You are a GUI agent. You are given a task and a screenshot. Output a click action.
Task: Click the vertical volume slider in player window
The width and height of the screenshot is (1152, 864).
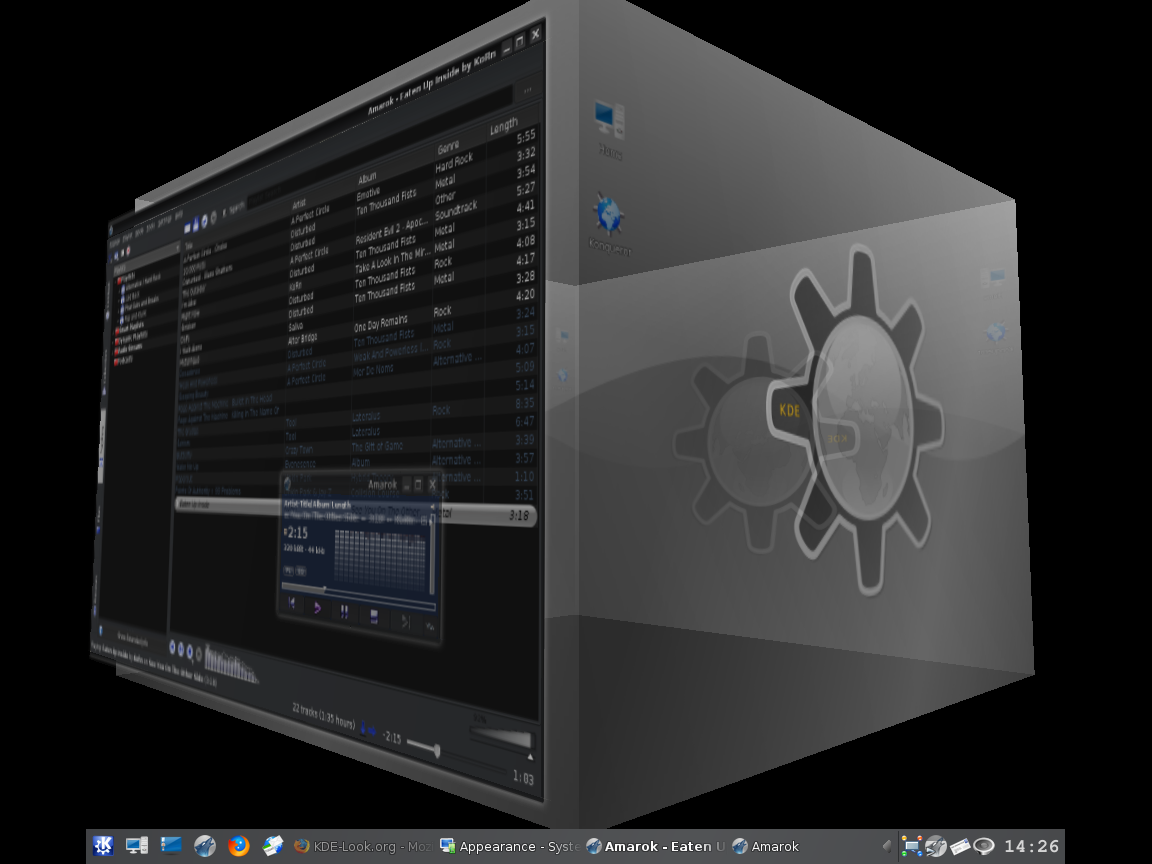click(432, 552)
